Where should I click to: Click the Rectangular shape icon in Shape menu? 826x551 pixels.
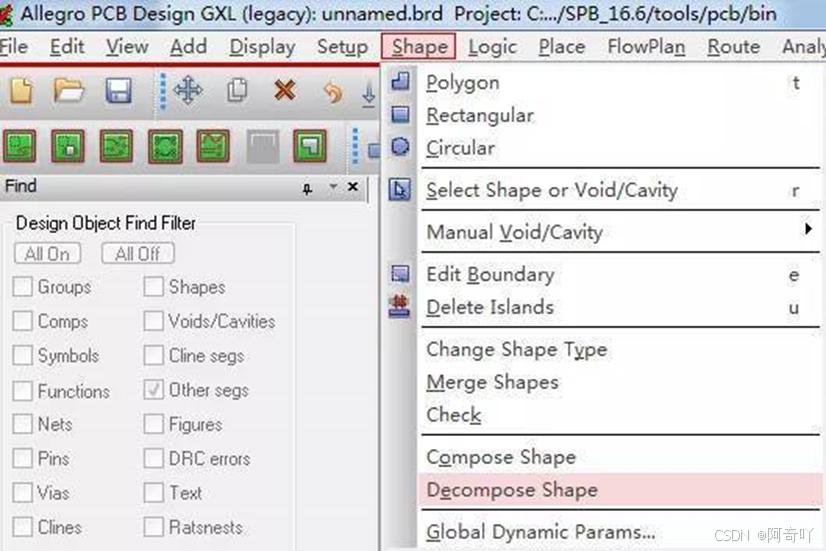click(x=400, y=114)
